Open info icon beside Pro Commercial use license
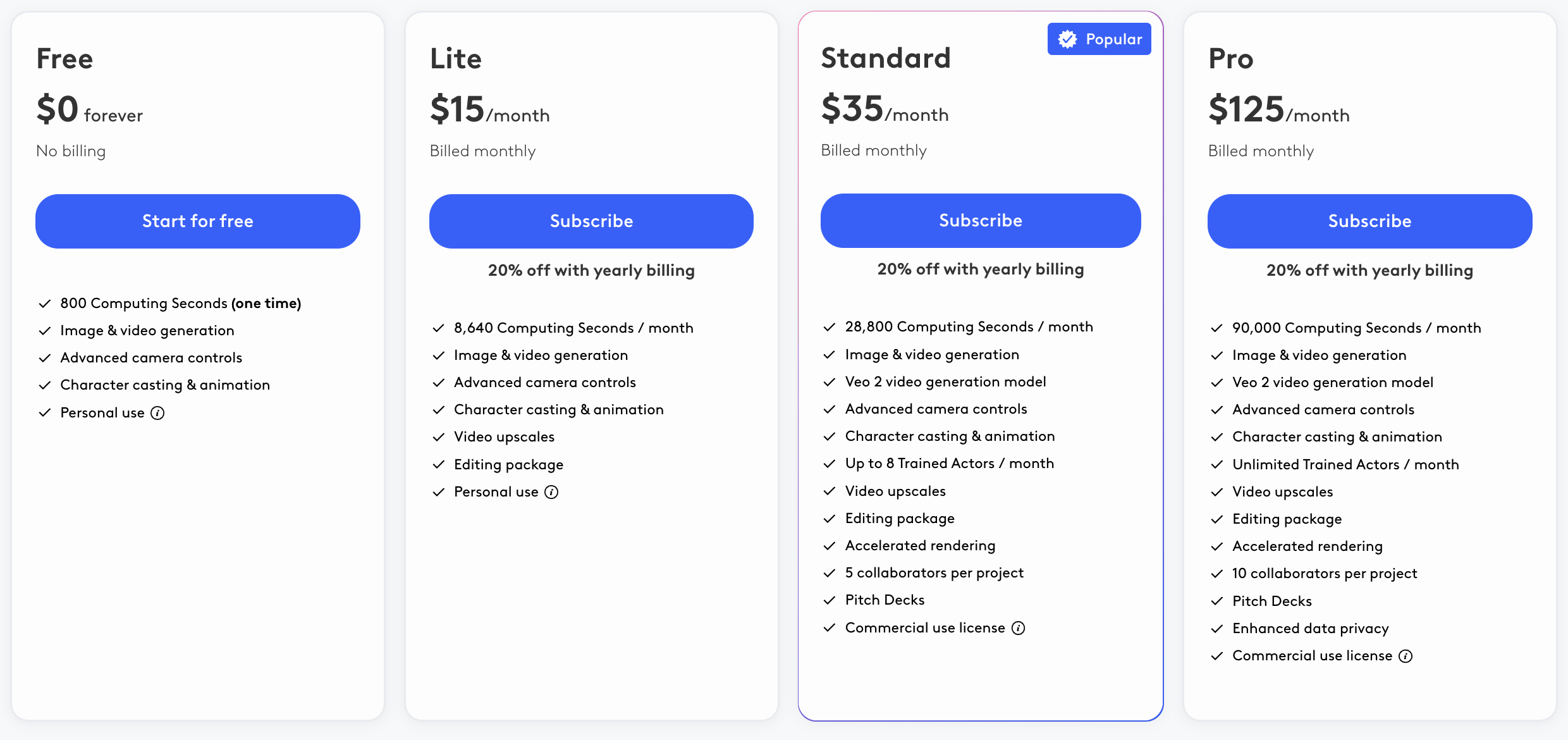The width and height of the screenshot is (1568, 740). [1406, 656]
